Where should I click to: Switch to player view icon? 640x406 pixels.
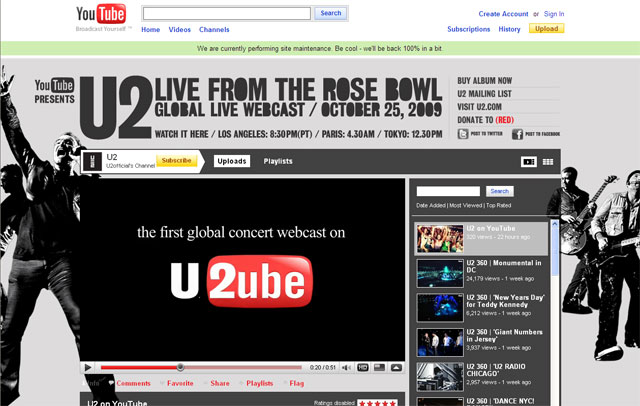click(529, 162)
